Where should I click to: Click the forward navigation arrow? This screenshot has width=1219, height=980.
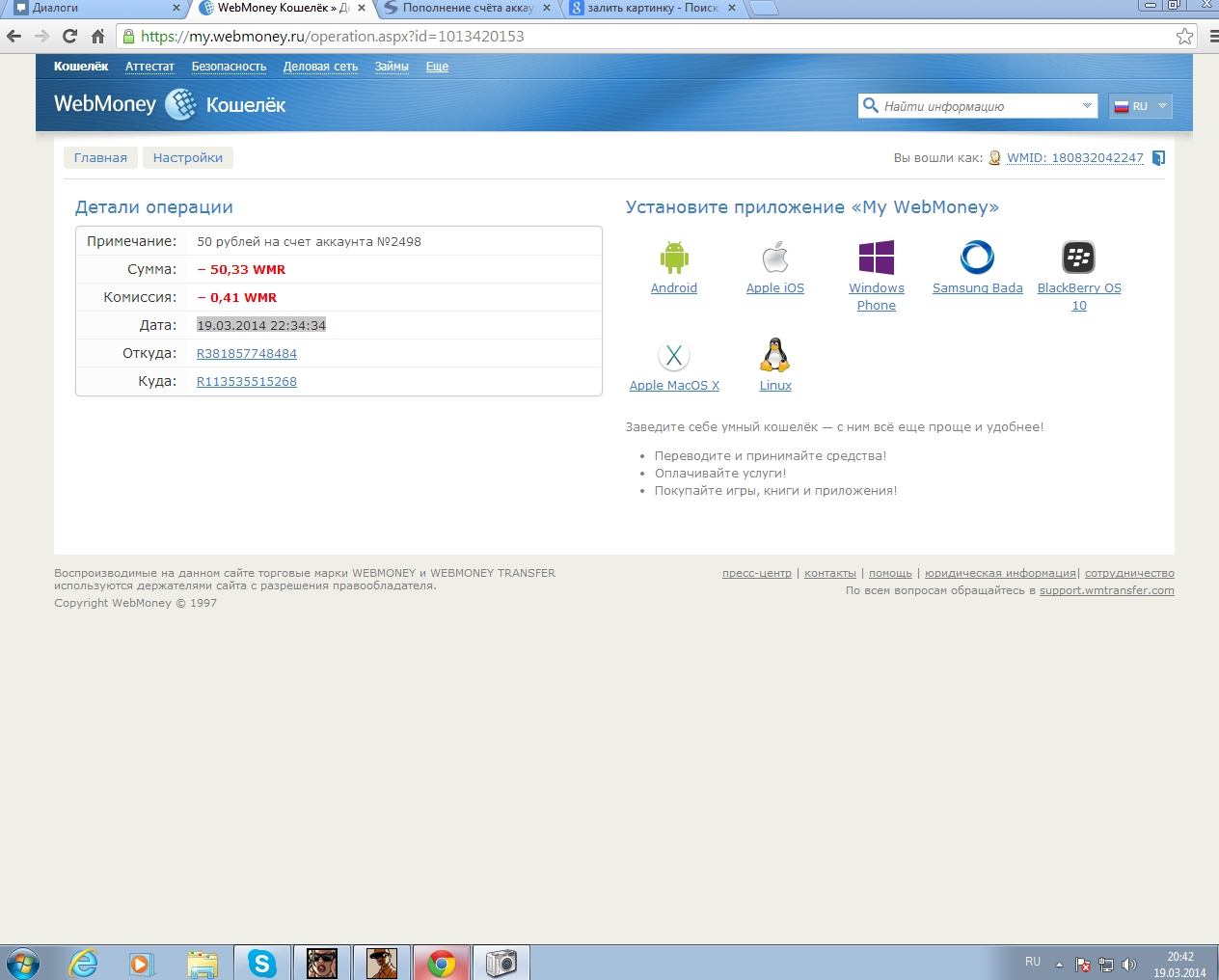point(41,37)
